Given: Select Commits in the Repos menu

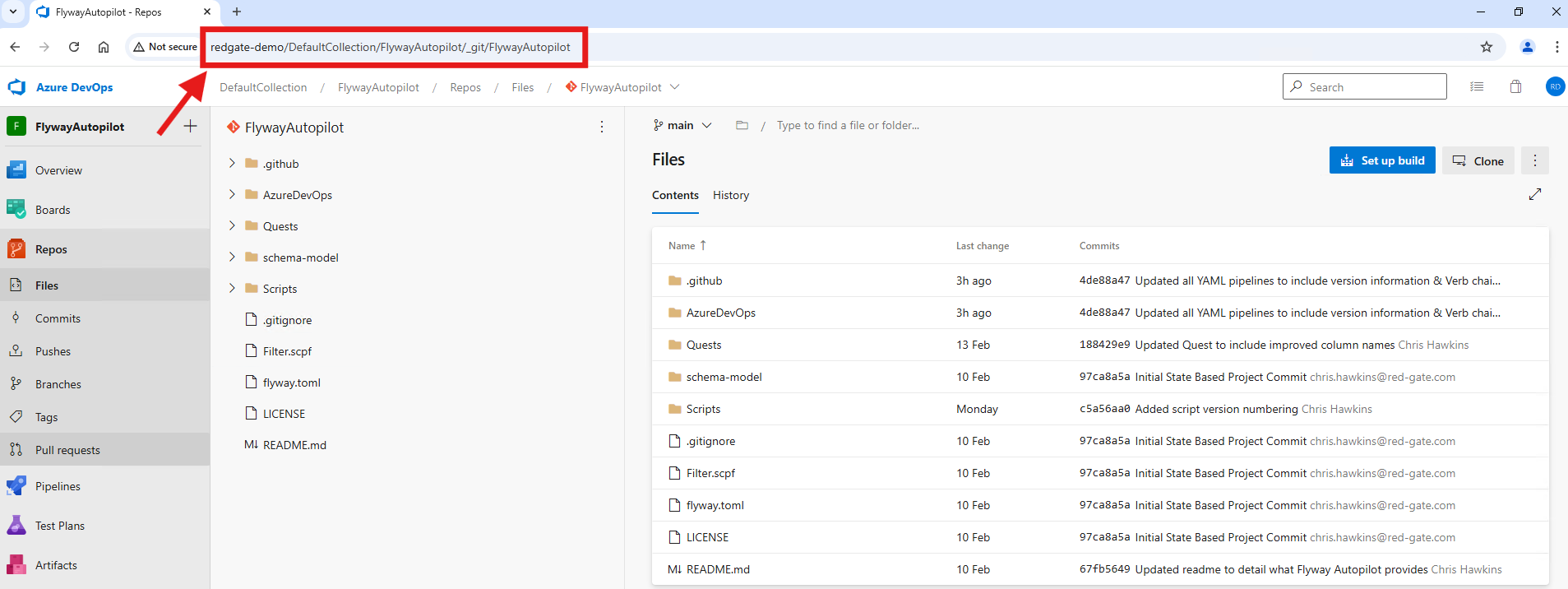Looking at the screenshot, I should tap(58, 318).
